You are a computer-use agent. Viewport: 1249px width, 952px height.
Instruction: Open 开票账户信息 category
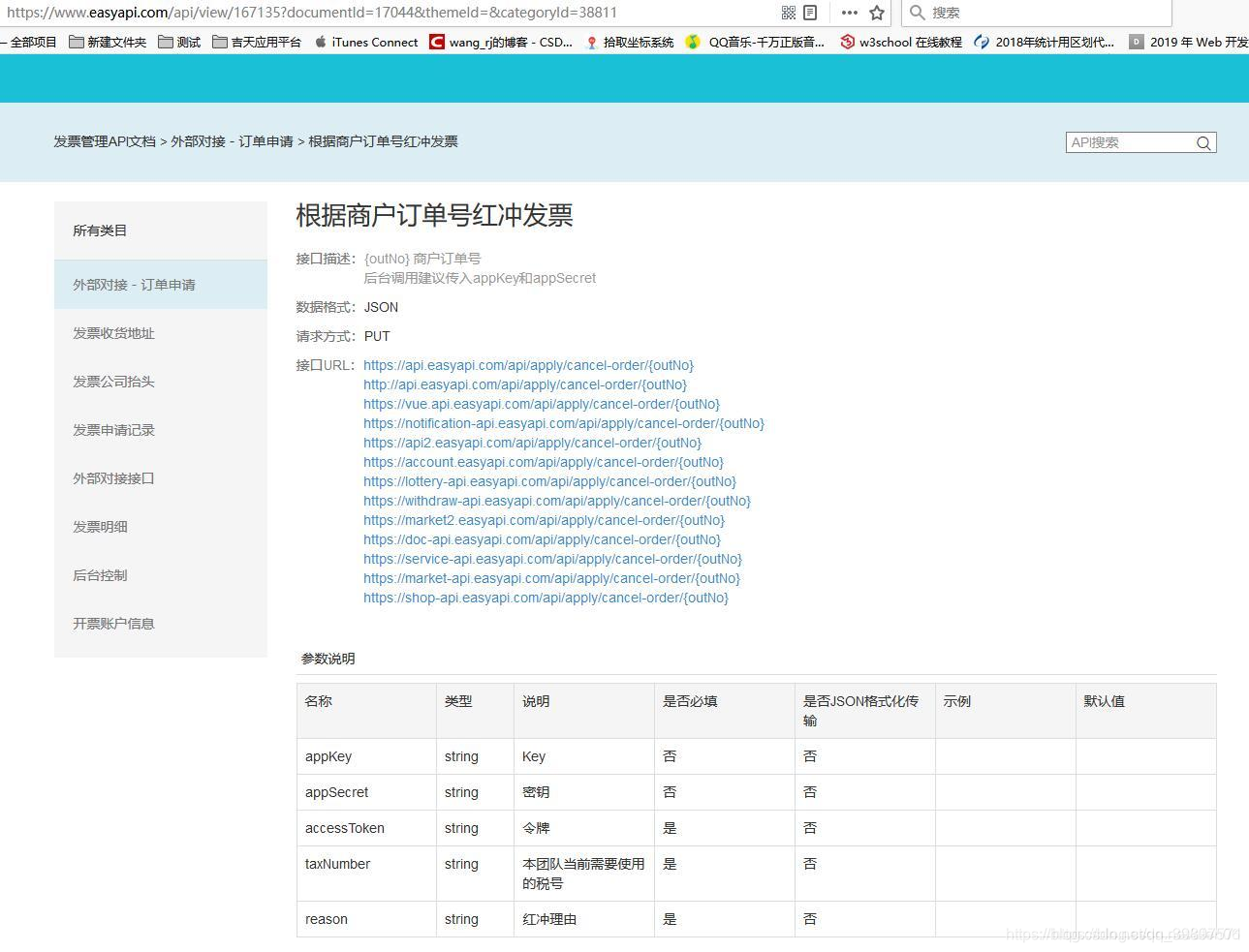161,624
